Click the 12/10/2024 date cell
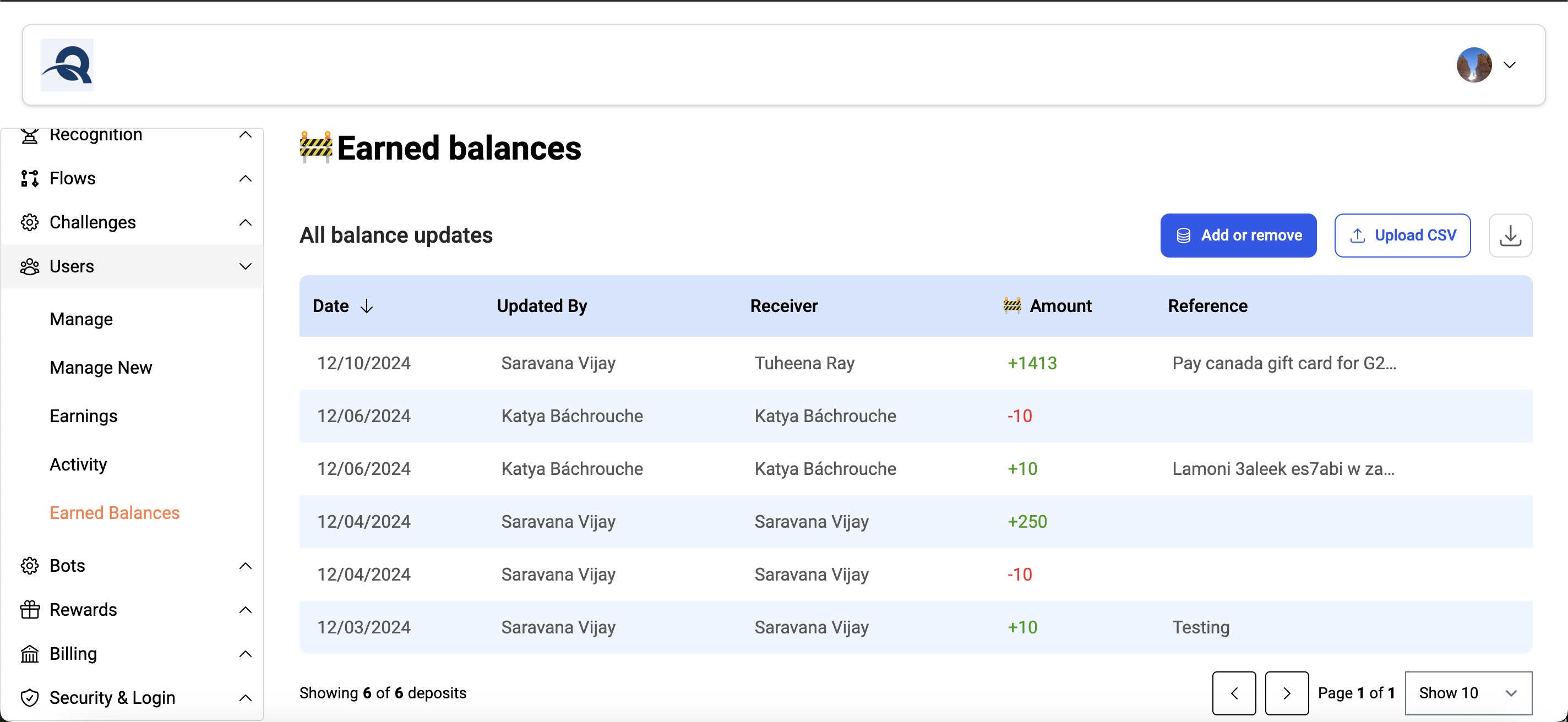The height and width of the screenshot is (722, 1568). [364, 363]
